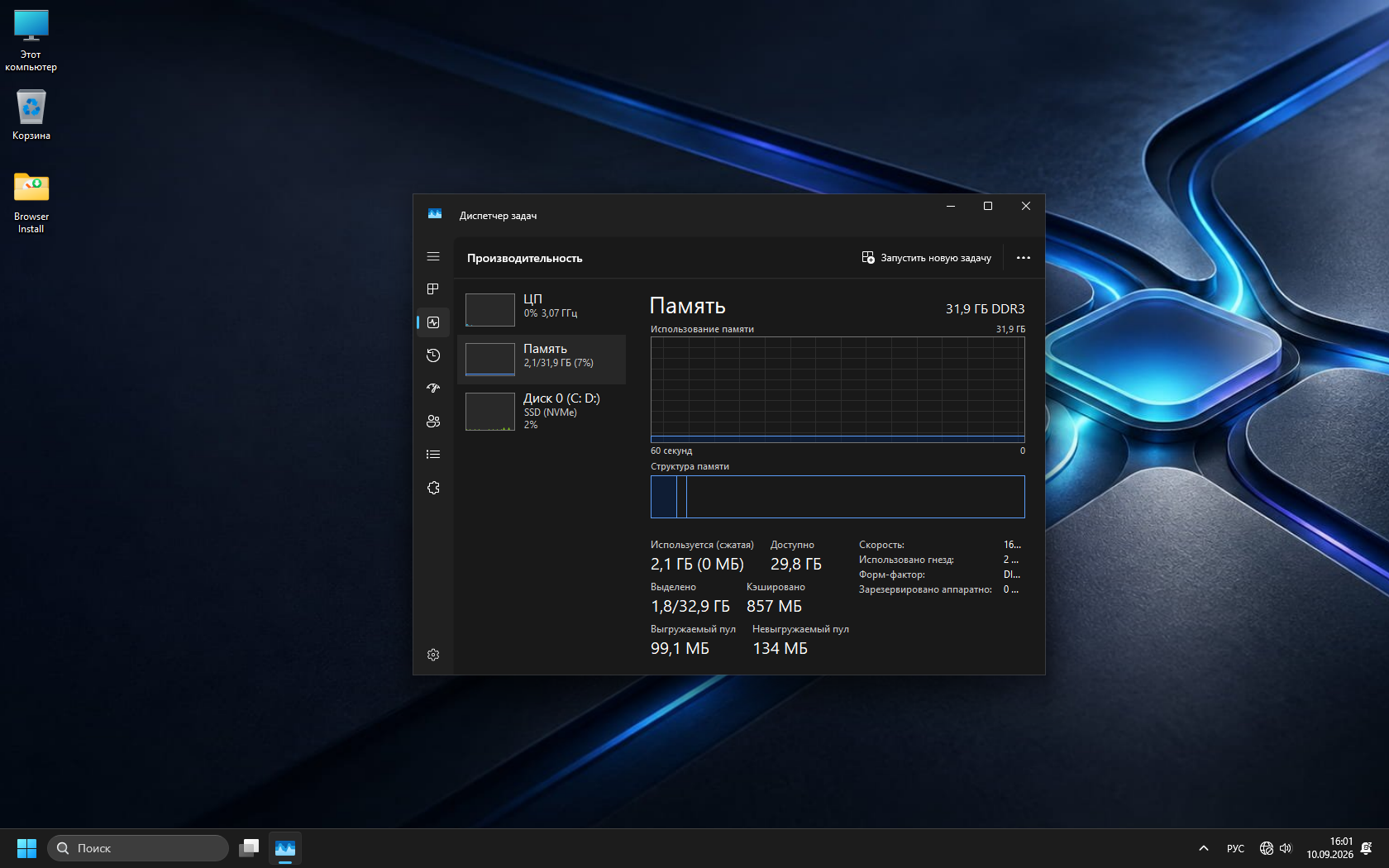Open Task Manager settings gear
Image resolution: width=1389 pixels, height=868 pixels.
point(433,655)
